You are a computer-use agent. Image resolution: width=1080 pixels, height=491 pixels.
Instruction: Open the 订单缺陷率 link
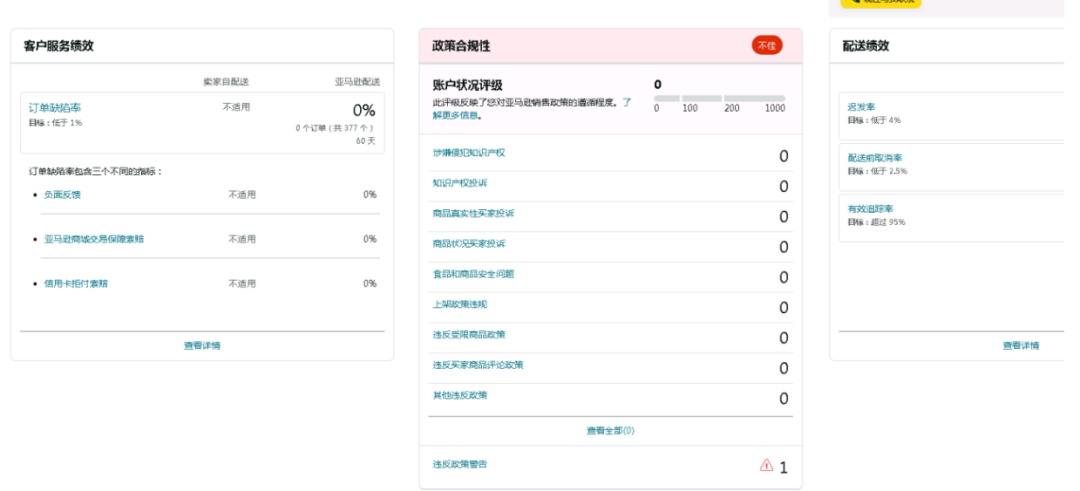pos(55,108)
